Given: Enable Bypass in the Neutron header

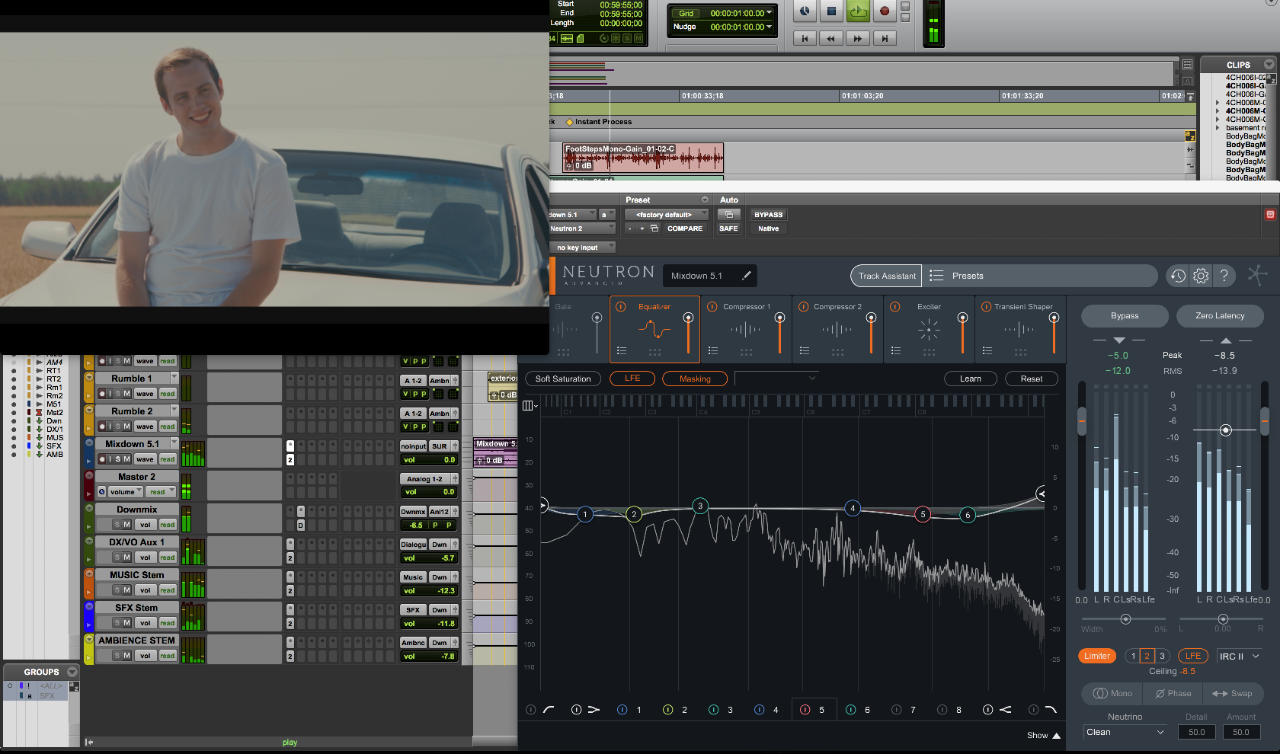Looking at the screenshot, I should (1124, 315).
